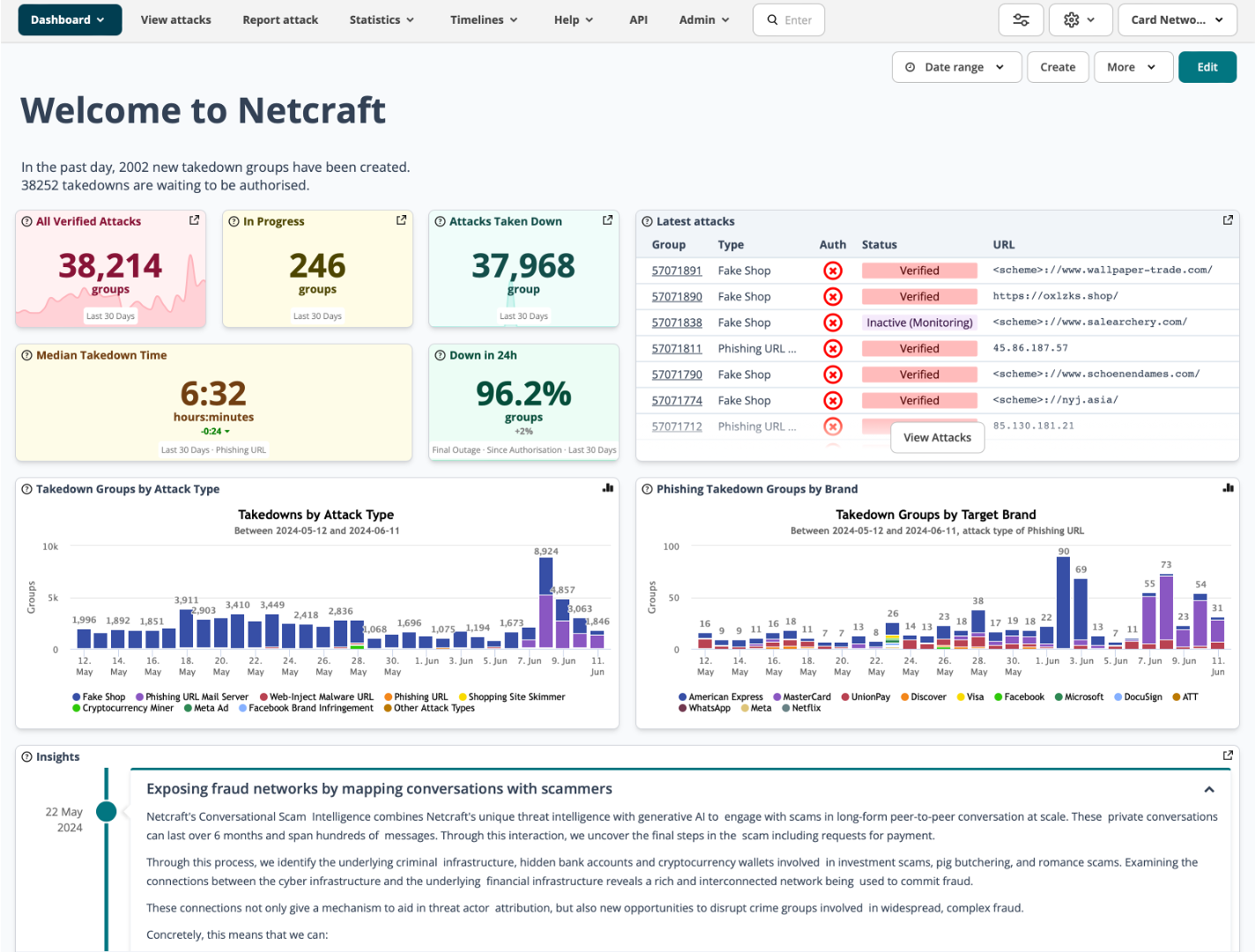Toggle the Fake Shop legend in the attack type chart
This screenshot has height=952, width=1255.
[100, 696]
